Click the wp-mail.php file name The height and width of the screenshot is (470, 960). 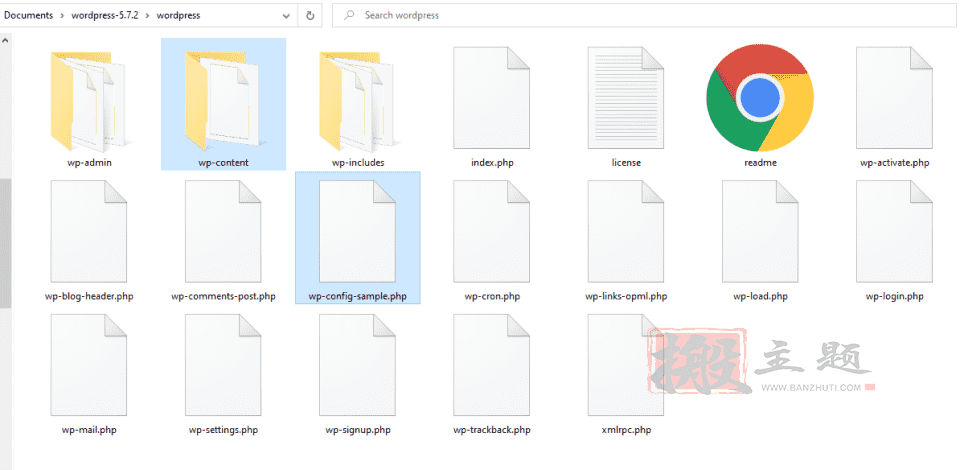coord(89,430)
